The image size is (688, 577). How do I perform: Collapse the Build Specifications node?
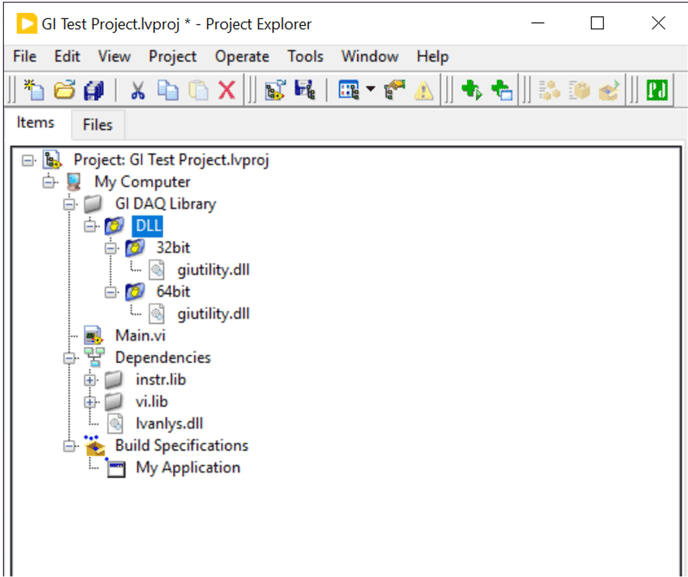tap(69, 446)
